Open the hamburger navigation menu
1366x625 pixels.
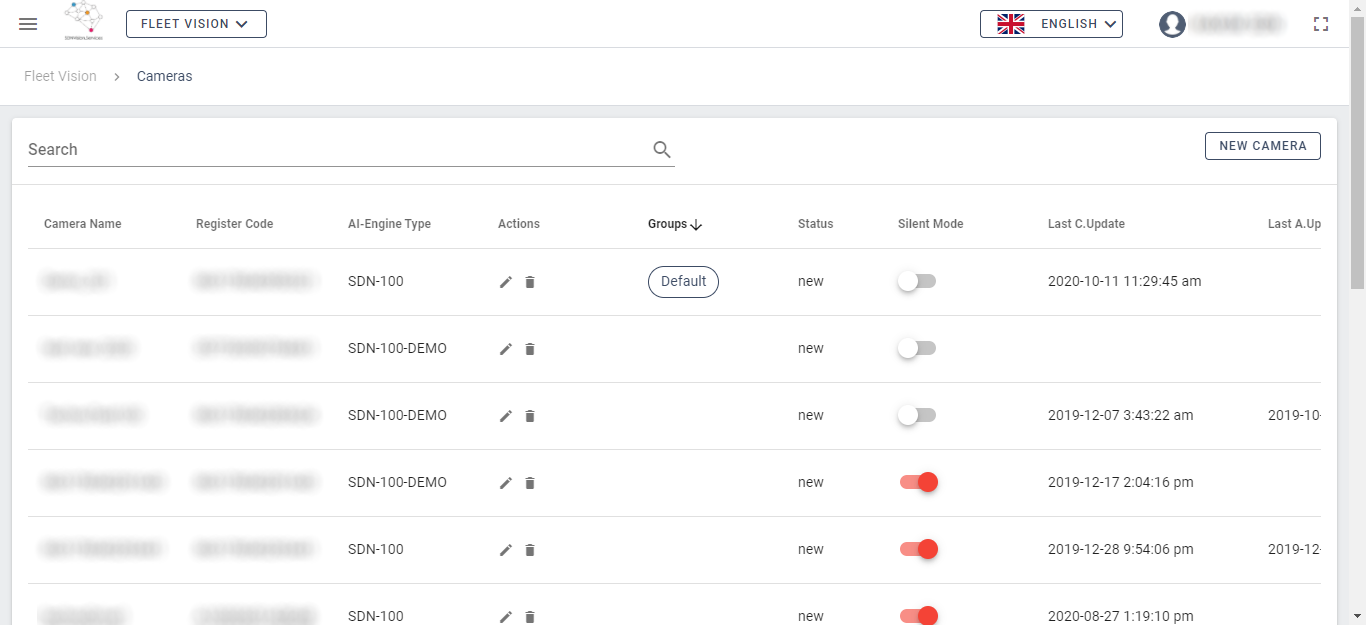point(28,24)
